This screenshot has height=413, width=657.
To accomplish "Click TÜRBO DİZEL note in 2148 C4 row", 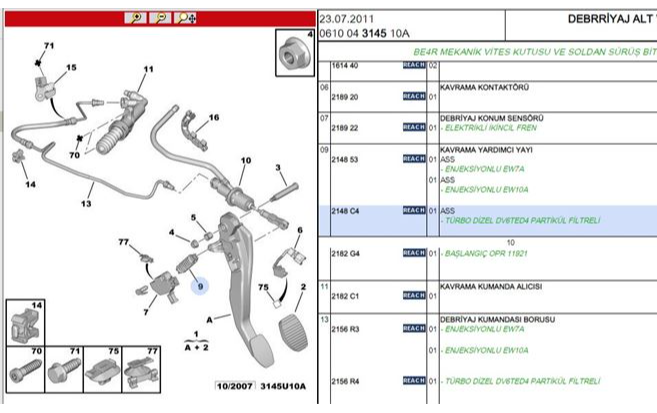I will point(520,221).
